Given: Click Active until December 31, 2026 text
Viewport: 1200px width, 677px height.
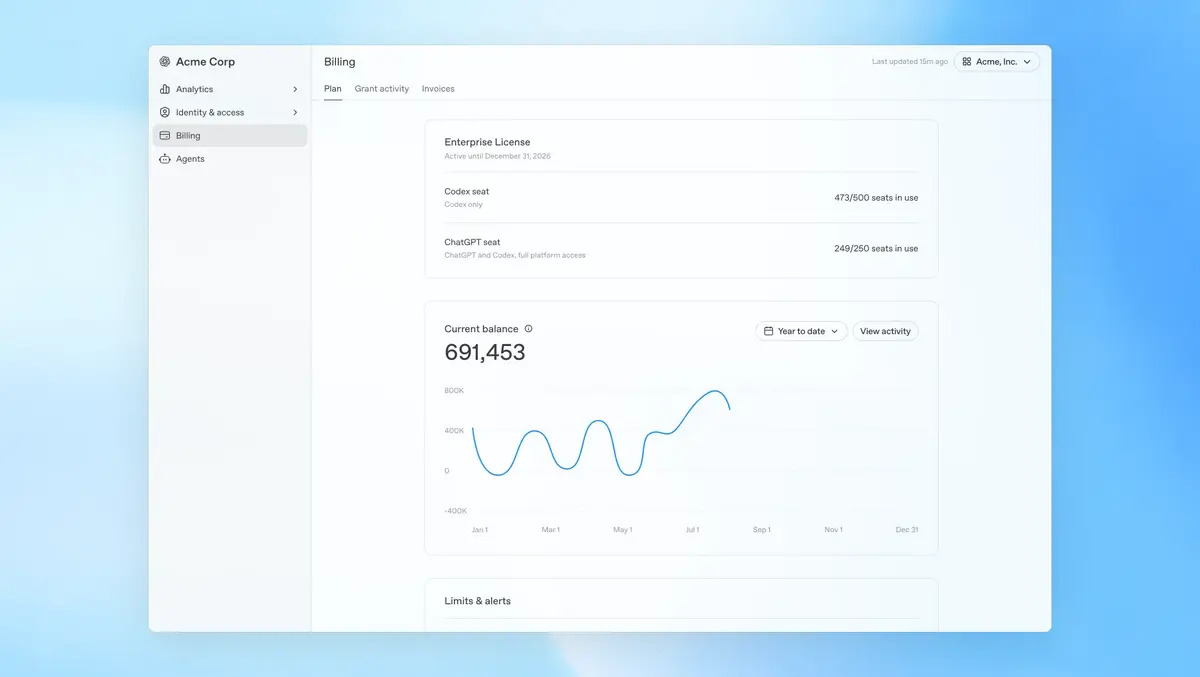Looking at the screenshot, I should pos(497,156).
